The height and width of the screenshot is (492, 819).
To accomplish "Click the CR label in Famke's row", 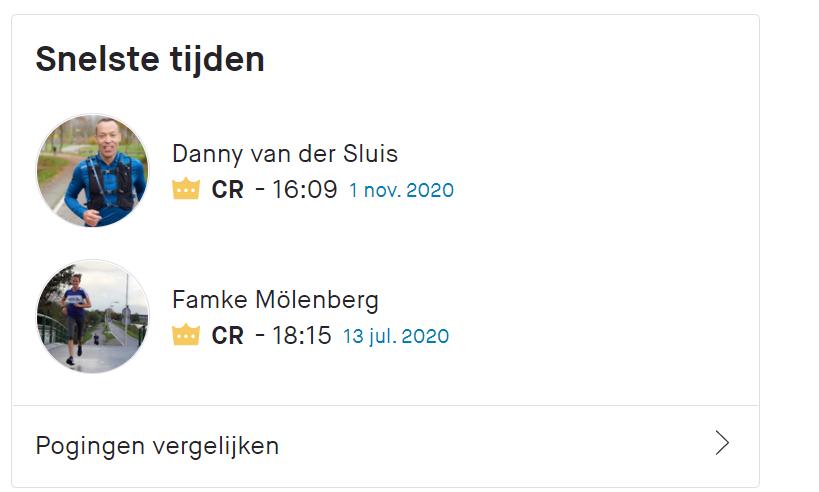I will [x=228, y=336].
